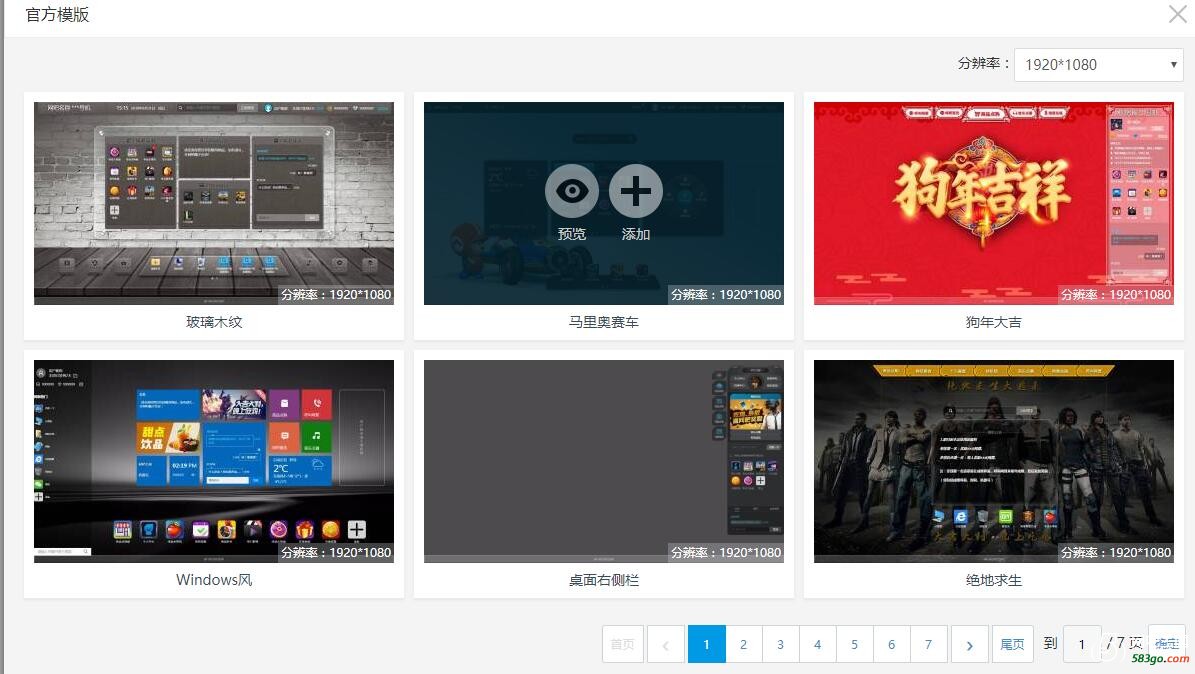Screen dimensions: 1195x674
Task: Select the 狗年大吉 template thumbnail
Action: click(994, 204)
